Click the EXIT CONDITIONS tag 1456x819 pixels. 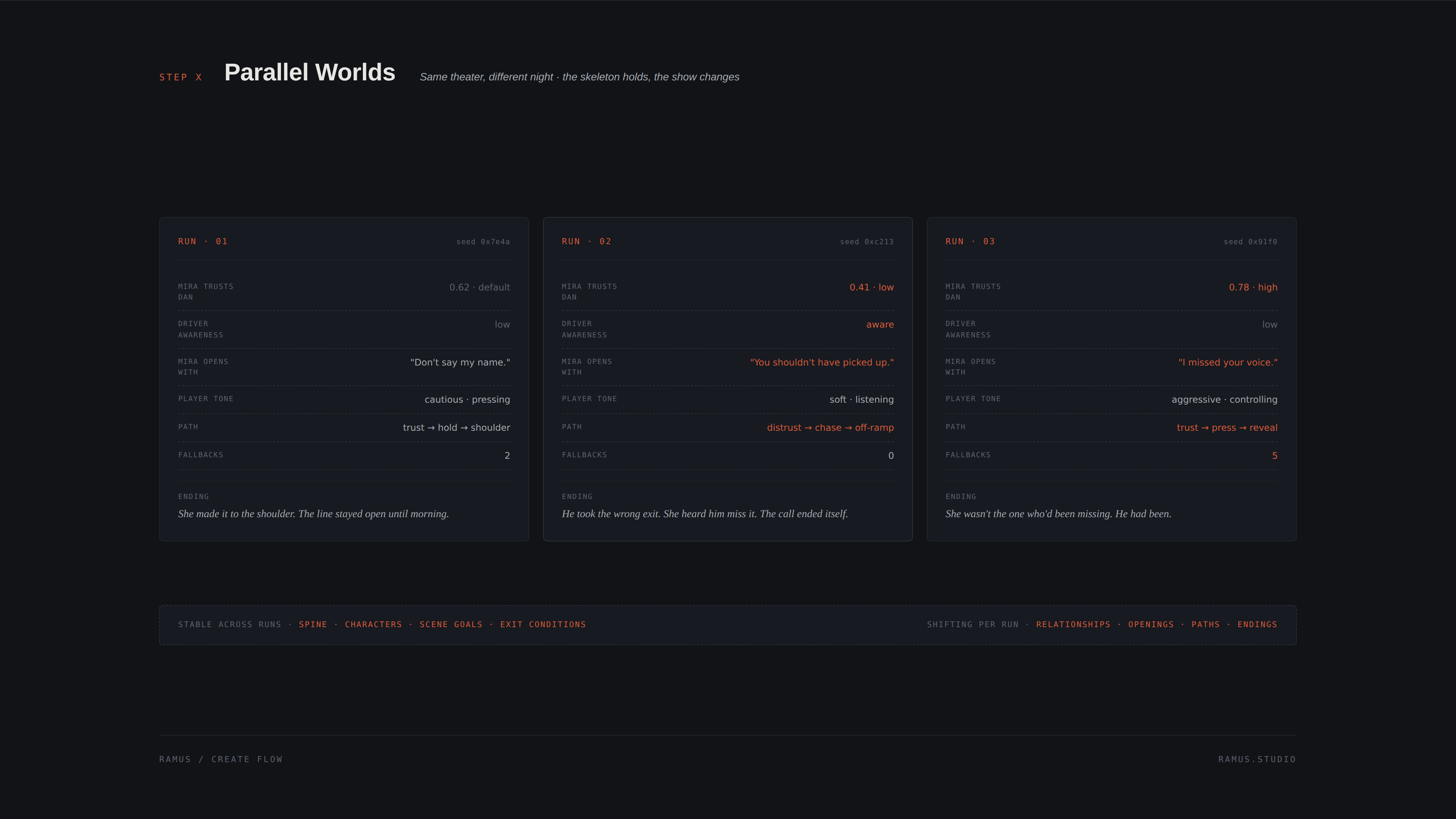543,624
